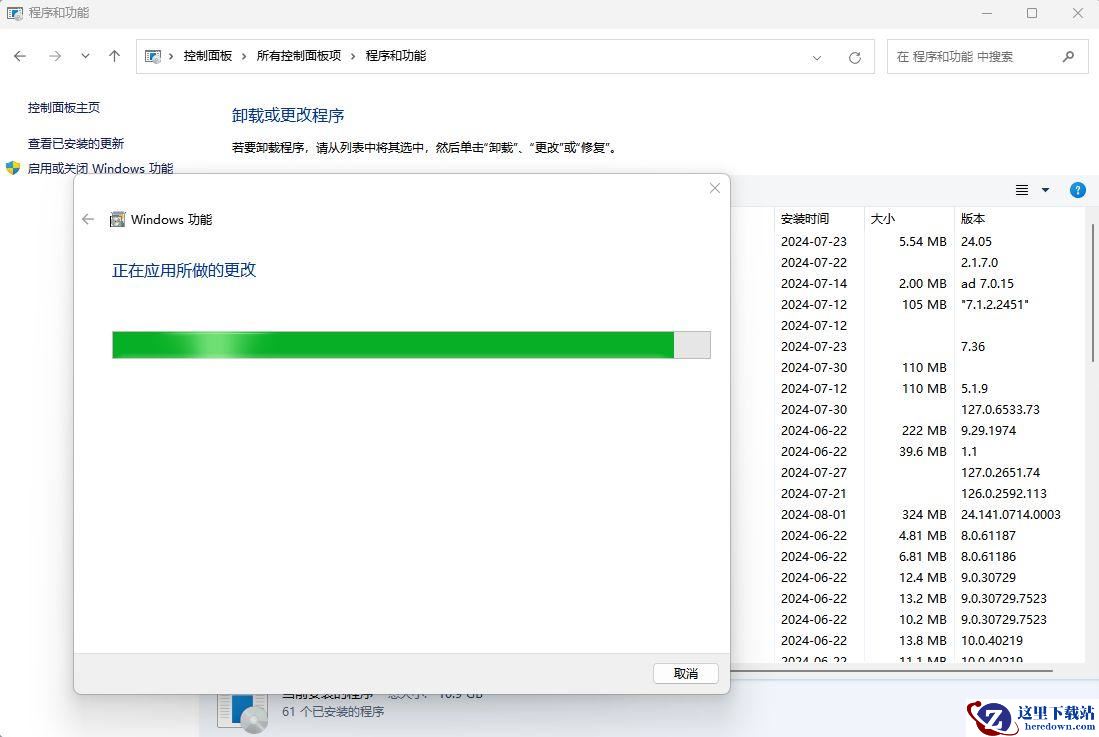The width and height of the screenshot is (1099, 737).
Task: Open the view options dropdown arrow
Action: pos(1046,190)
